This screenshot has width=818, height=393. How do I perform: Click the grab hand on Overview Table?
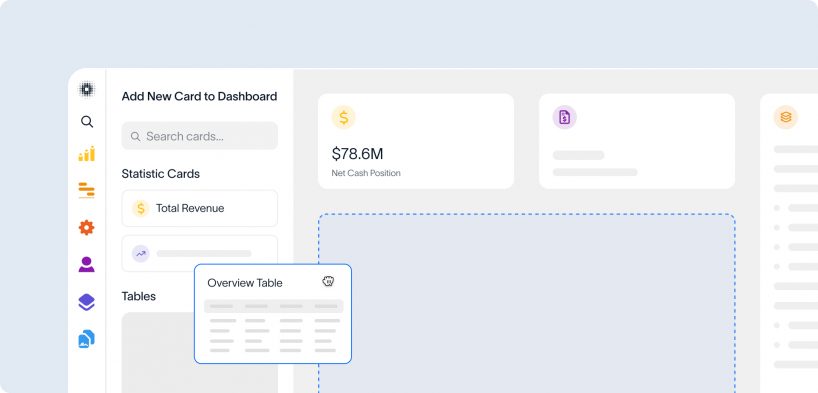328,281
